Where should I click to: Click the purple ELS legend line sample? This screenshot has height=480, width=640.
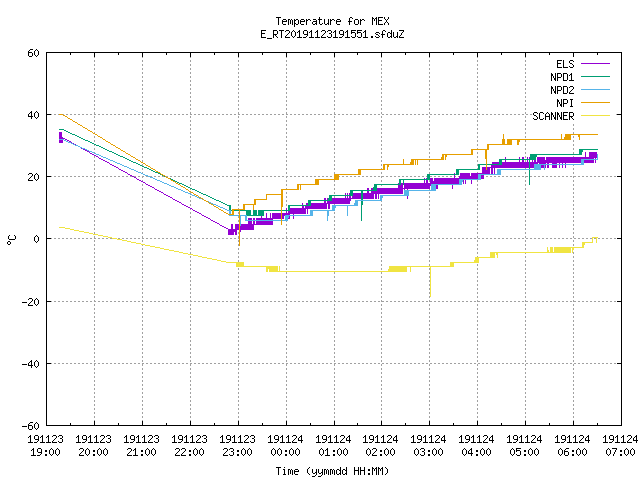595,64
